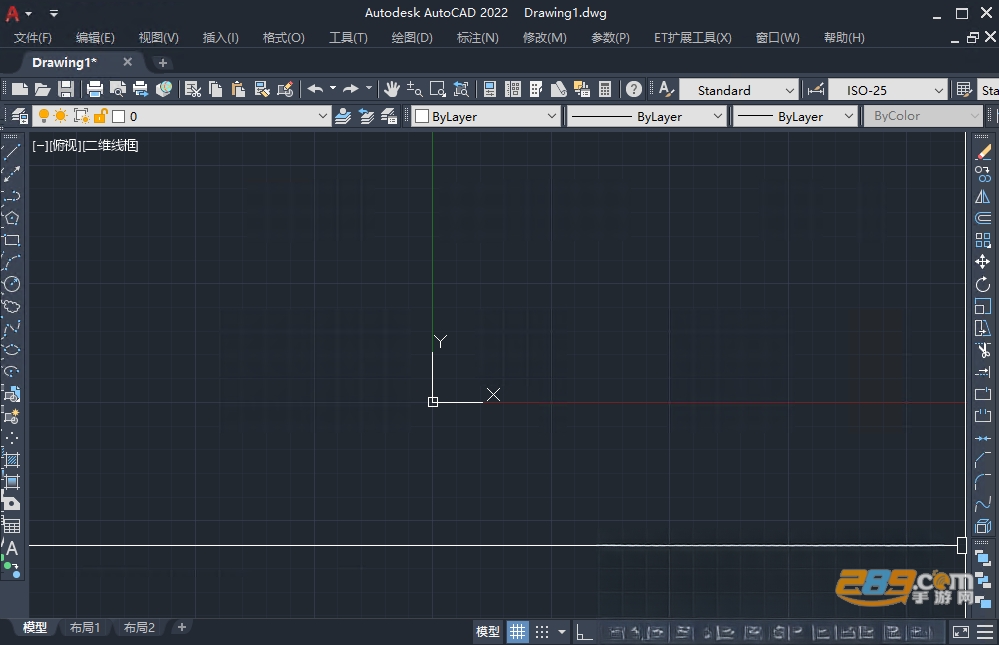Copy selection with the copy icon
The height and width of the screenshot is (645, 999).
(215, 89)
